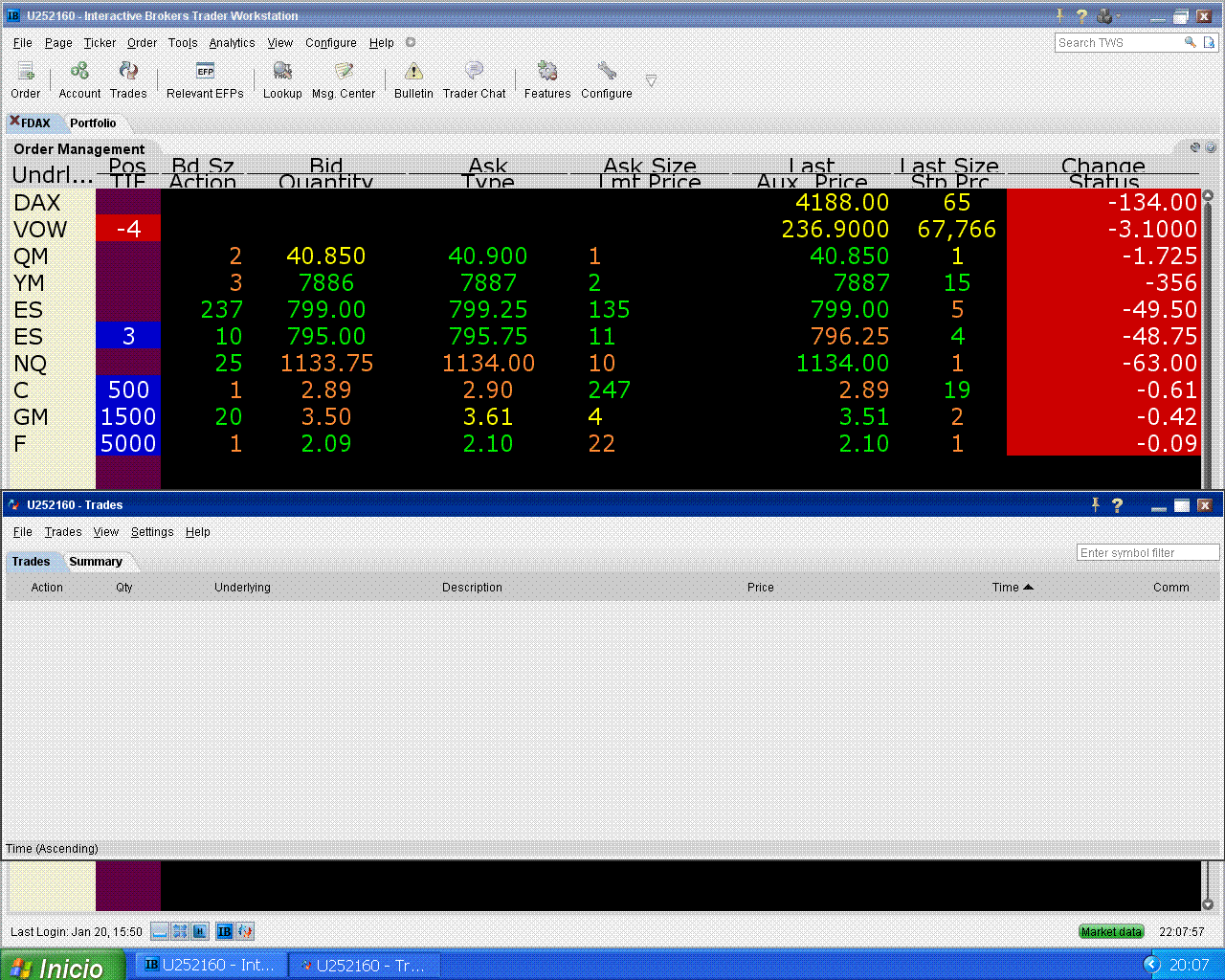The width and height of the screenshot is (1225, 980).
Task: Sort trades by the Price column header
Action: pos(761,588)
